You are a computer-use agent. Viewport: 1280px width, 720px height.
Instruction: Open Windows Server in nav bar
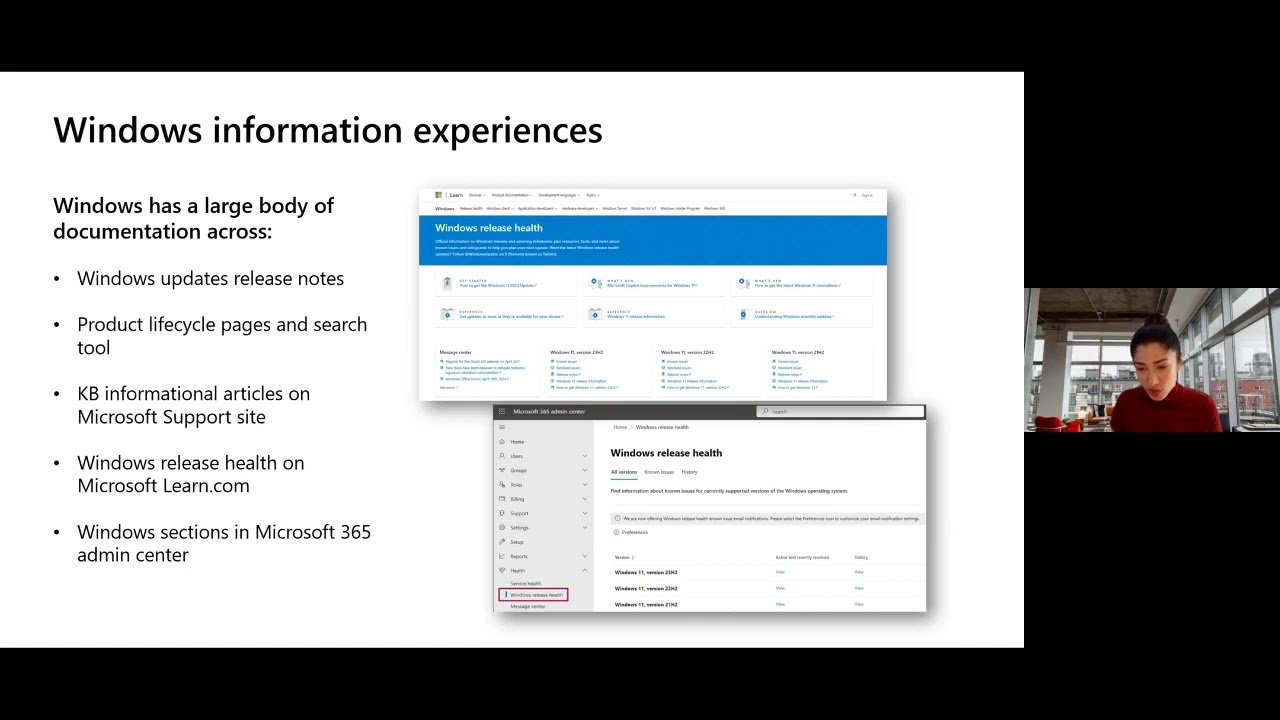[x=615, y=209]
